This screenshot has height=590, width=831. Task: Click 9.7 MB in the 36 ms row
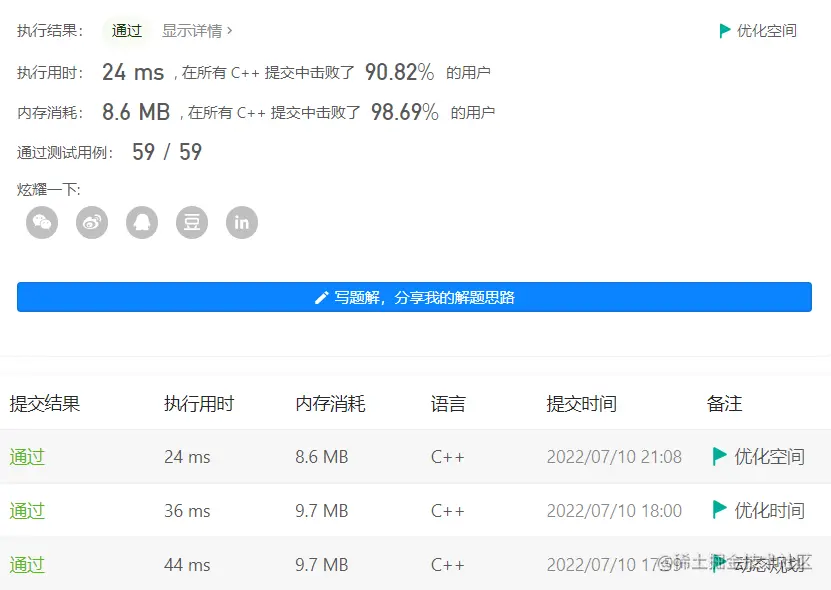322,511
